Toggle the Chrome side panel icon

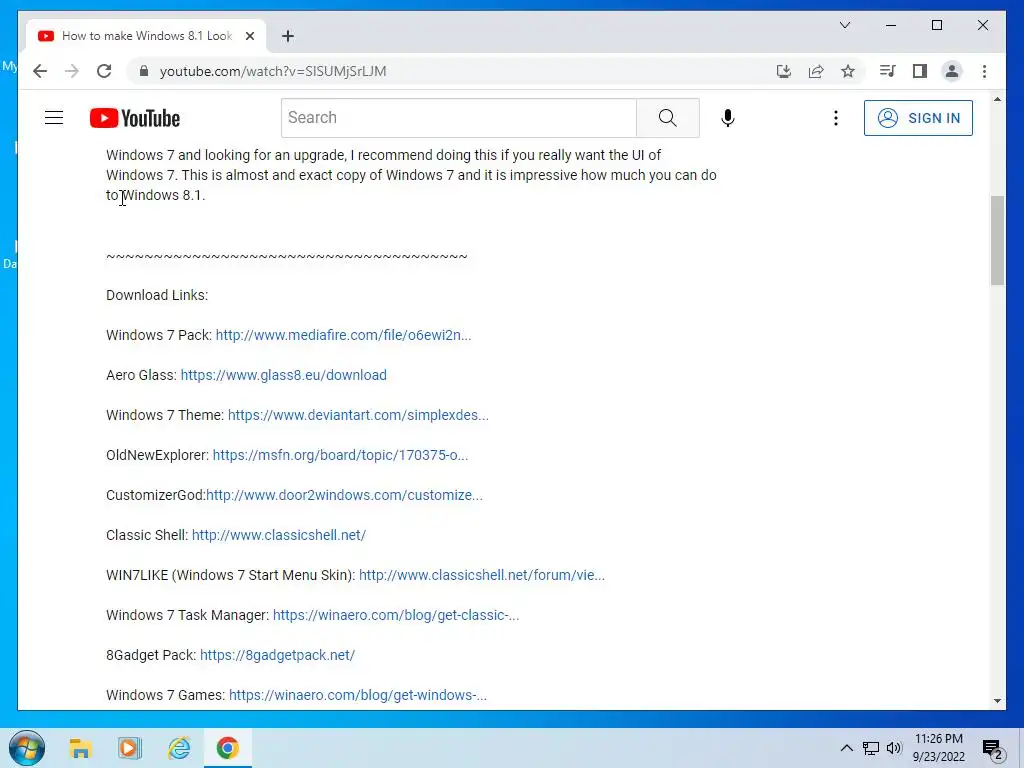click(920, 71)
